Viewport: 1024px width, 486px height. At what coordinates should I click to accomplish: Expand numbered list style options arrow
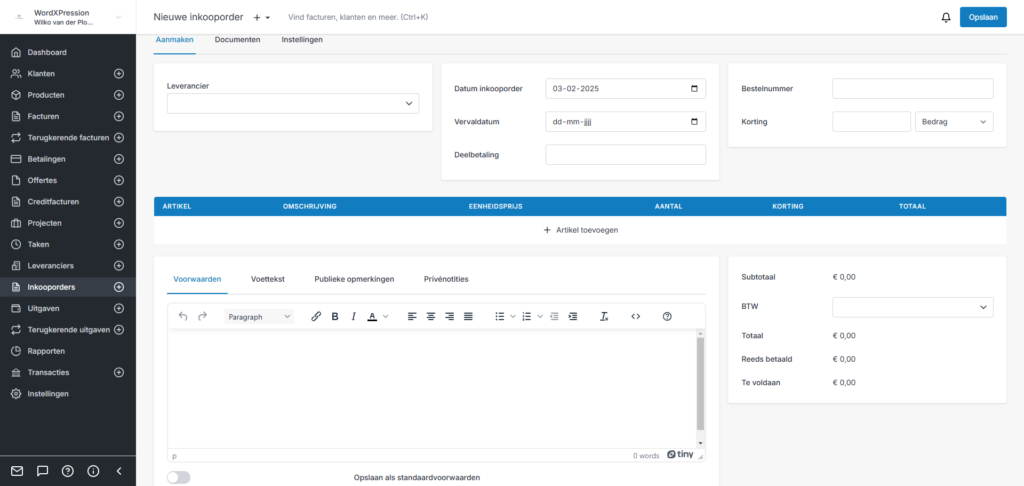[x=540, y=316]
